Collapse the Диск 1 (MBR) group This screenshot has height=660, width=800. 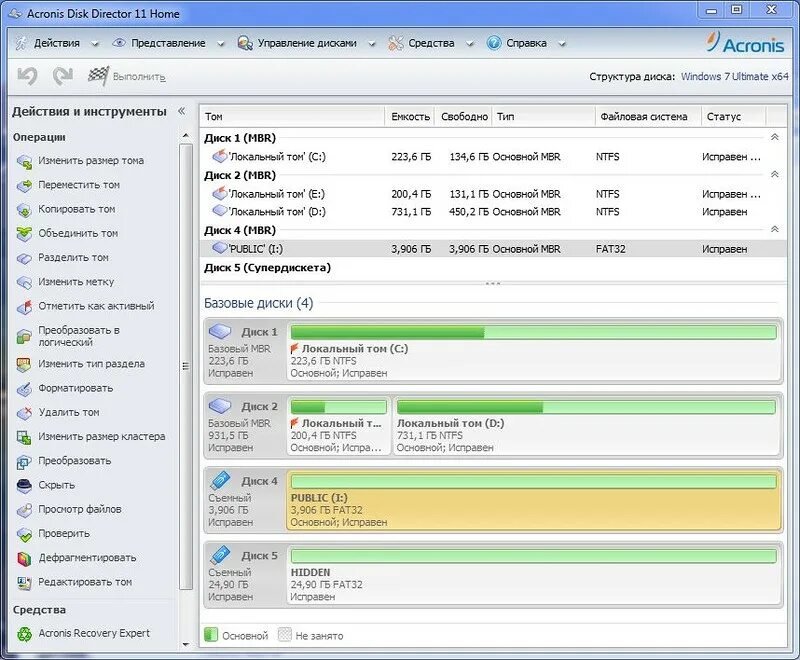(x=774, y=137)
